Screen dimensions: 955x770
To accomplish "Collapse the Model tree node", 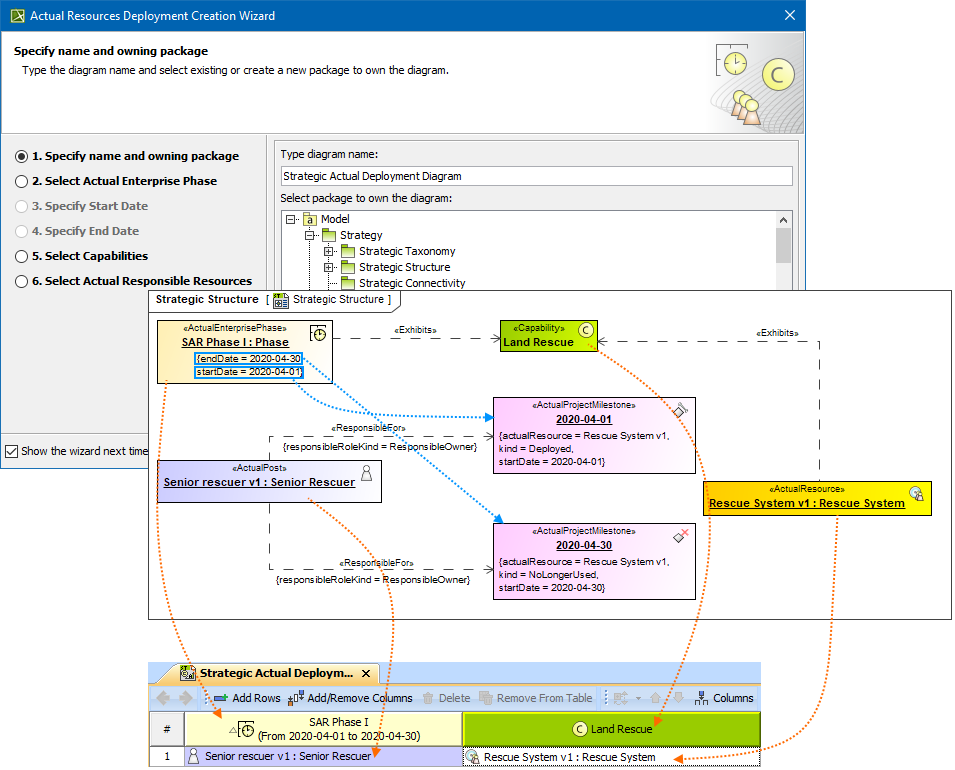I will pyautogui.click(x=291, y=220).
